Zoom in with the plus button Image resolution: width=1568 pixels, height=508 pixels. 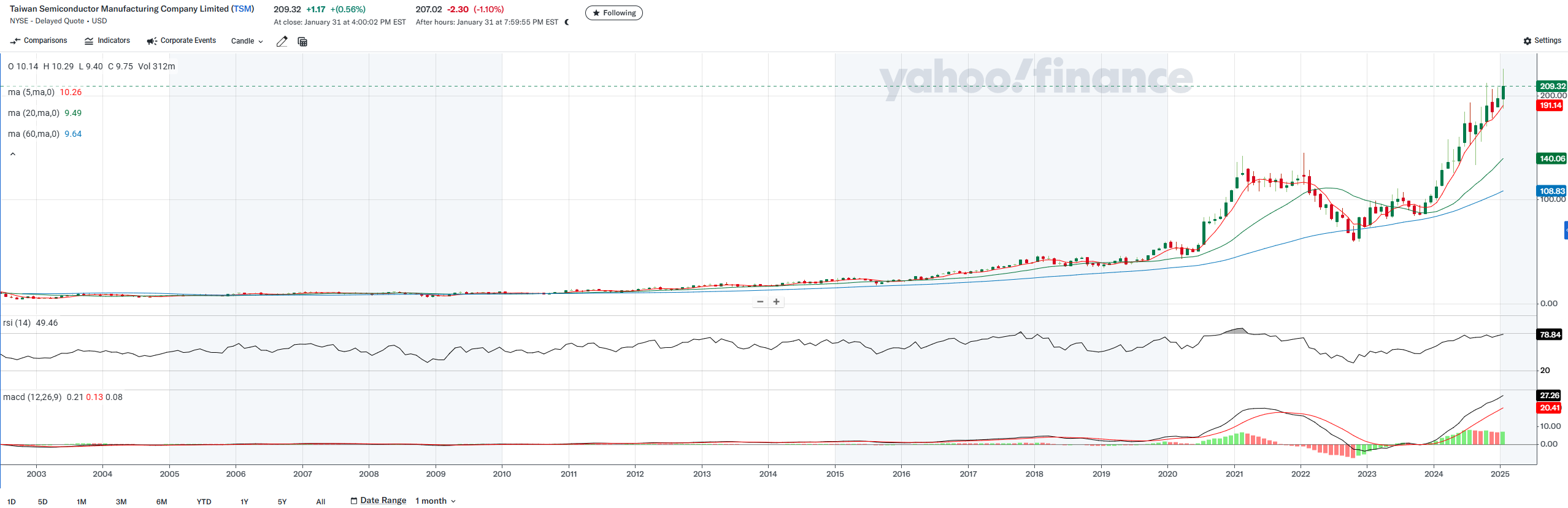click(776, 301)
